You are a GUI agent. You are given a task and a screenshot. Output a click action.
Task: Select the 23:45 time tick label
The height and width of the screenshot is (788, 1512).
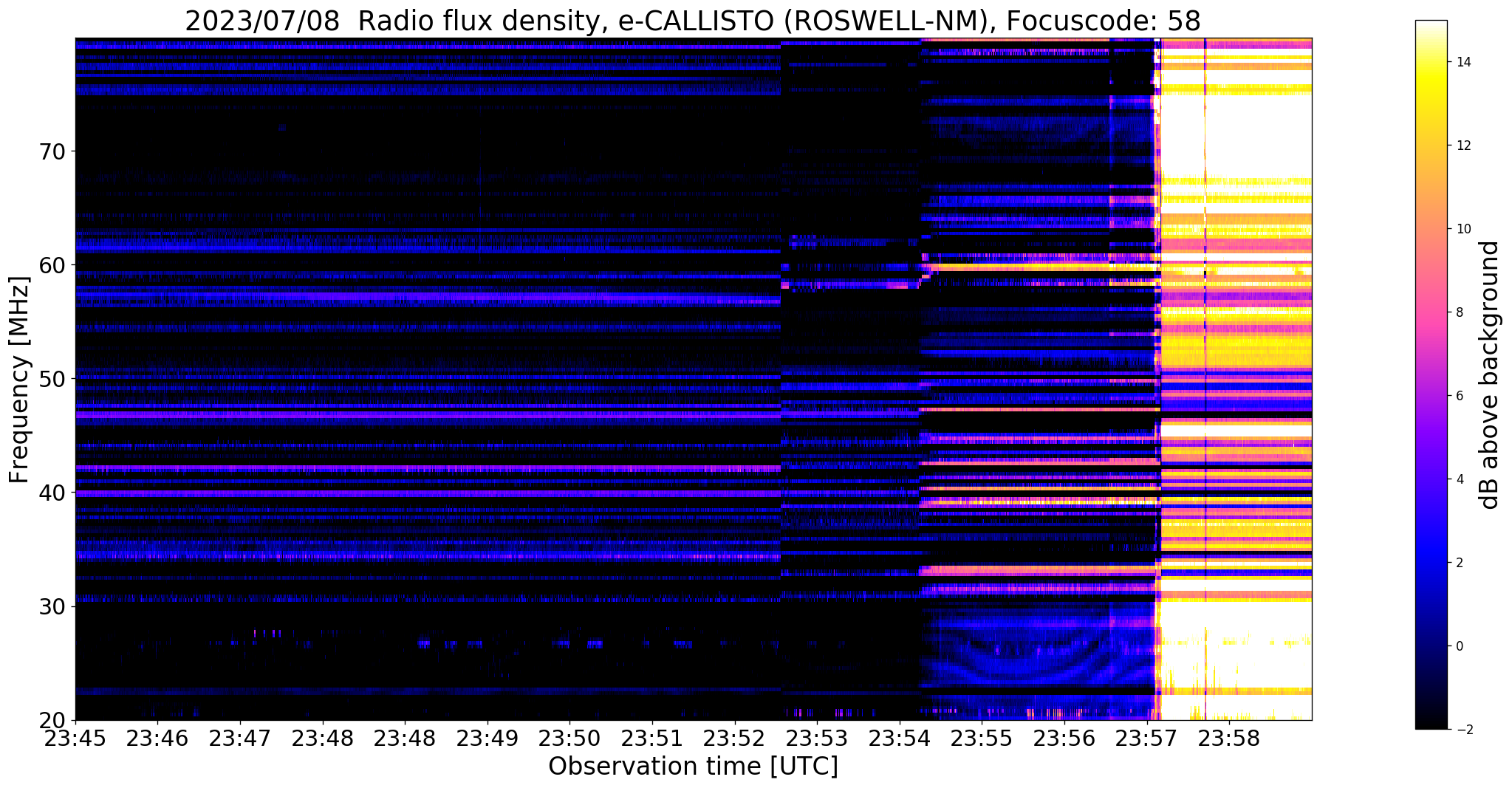(x=75, y=738)
